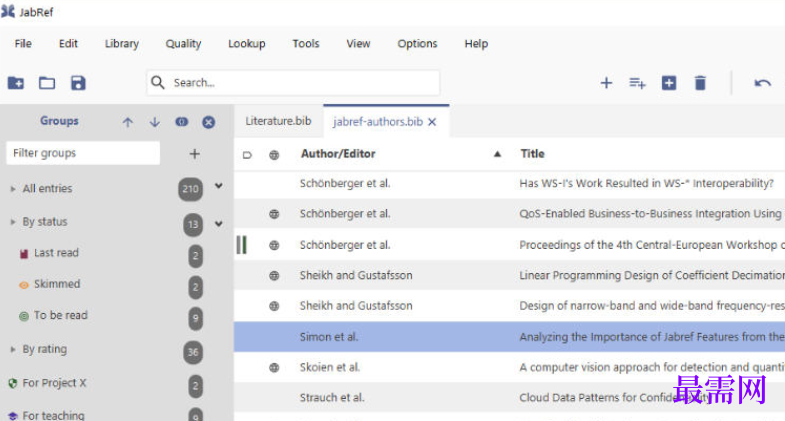Close the Groups panel with the circled X
Viewport: 785px width, 421px height.
[x=209, y=122]
